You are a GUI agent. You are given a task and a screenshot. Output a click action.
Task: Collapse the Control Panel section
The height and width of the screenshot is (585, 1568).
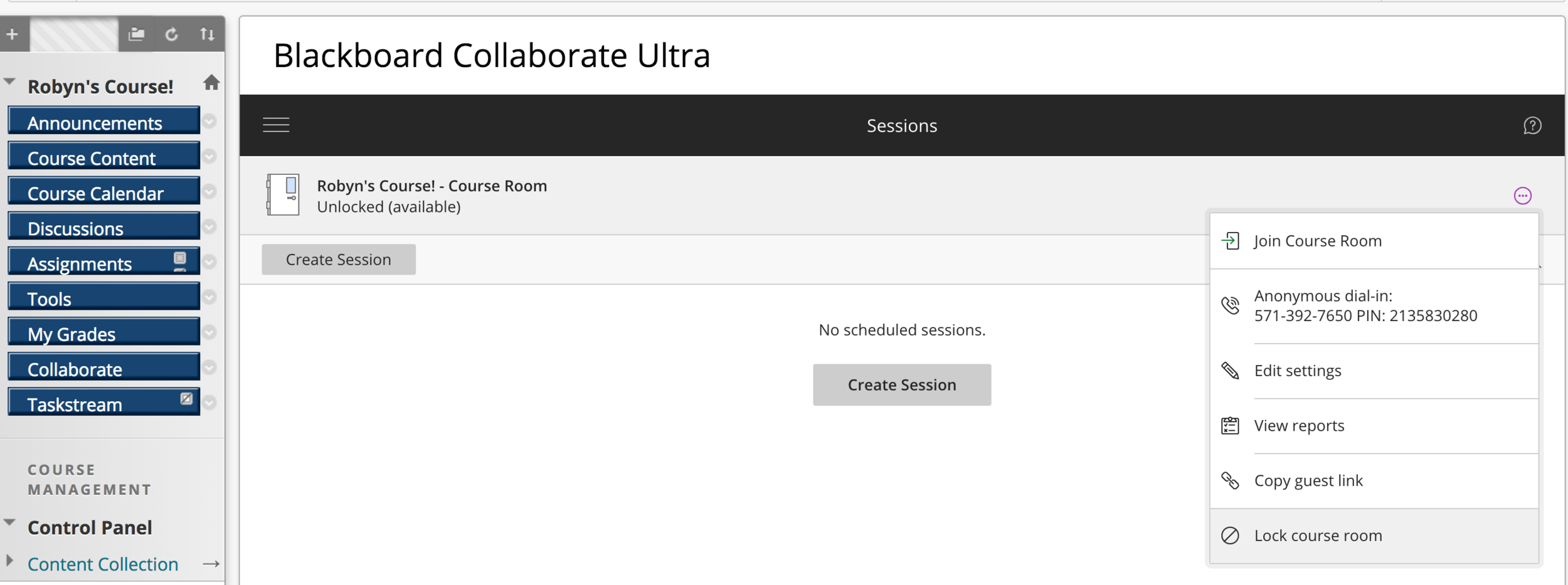tap(10, 522)
